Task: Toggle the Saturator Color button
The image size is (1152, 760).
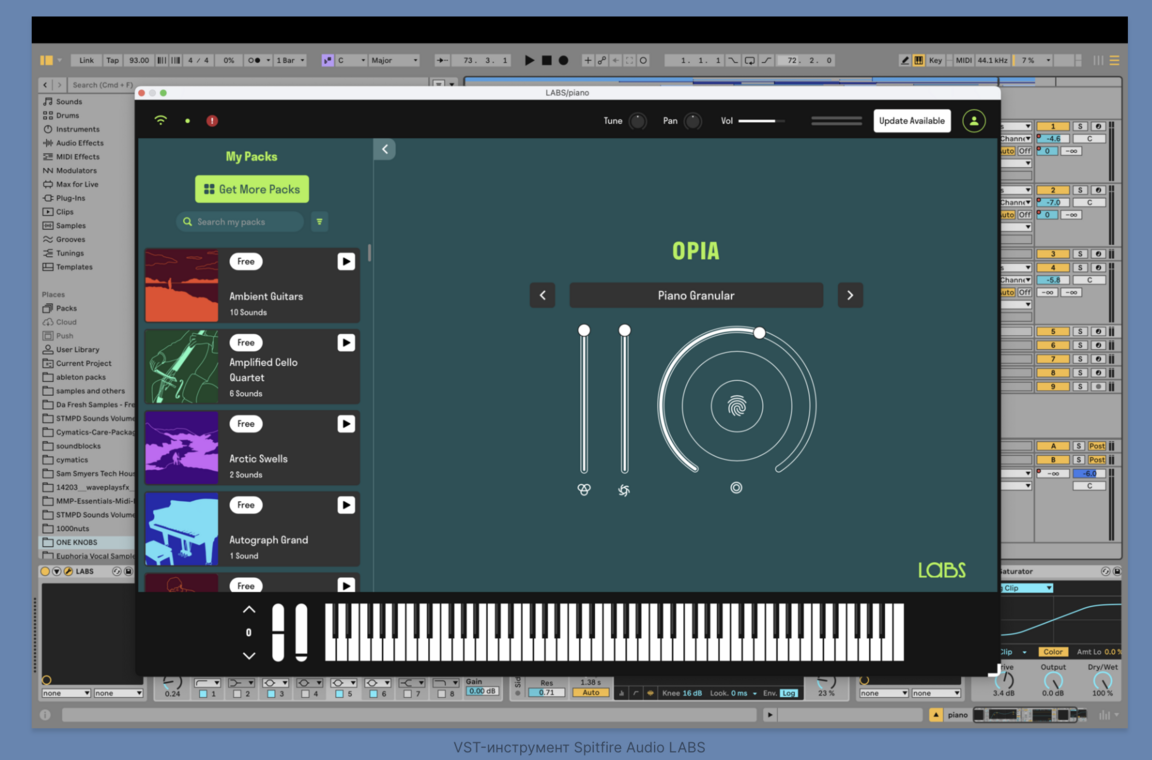Action: click(1052, 652)
